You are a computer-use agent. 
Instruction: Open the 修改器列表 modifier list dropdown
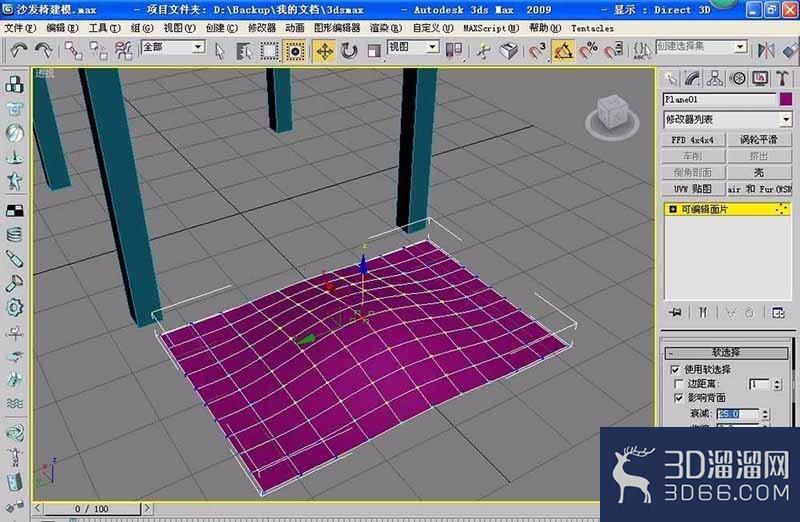[786, 119]
